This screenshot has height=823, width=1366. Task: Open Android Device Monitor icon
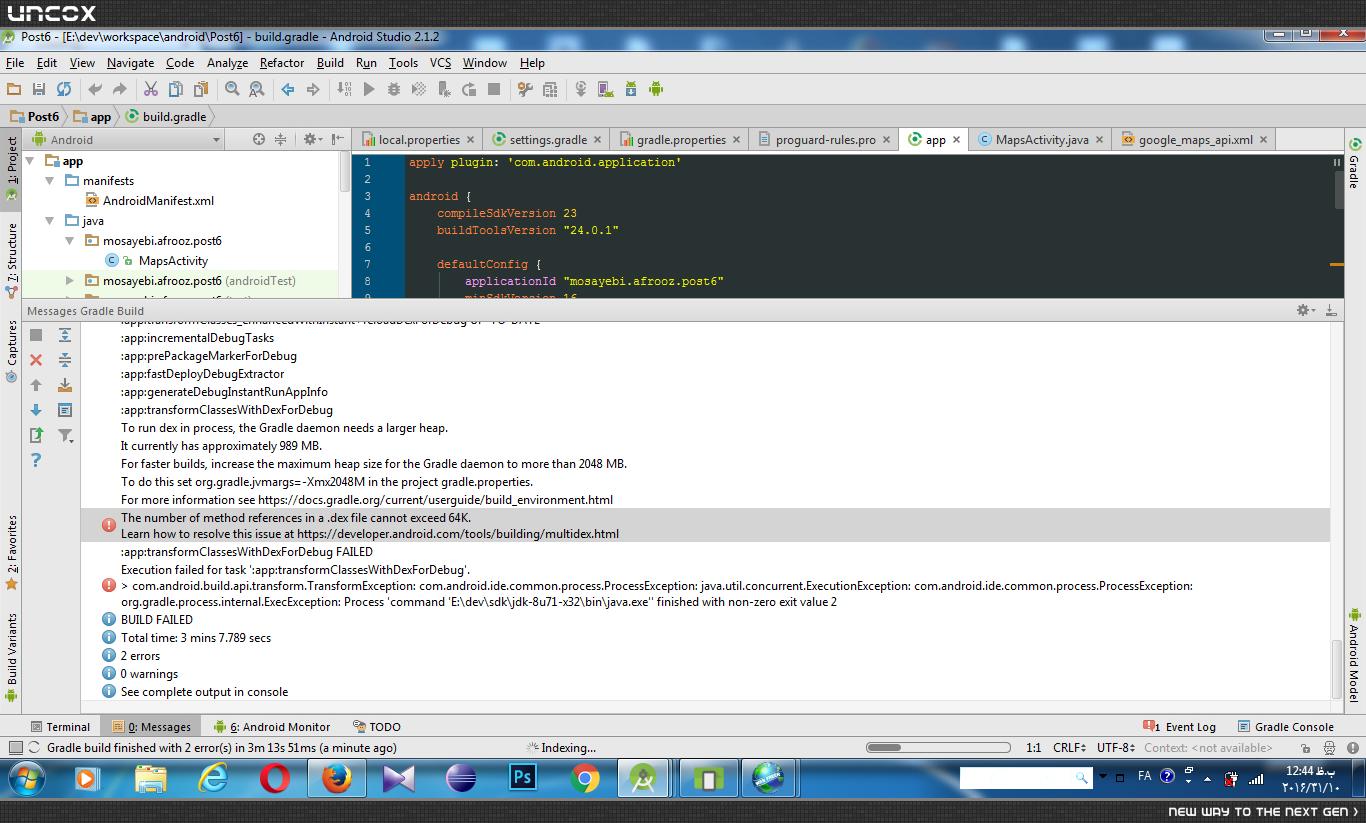[656, 89]
